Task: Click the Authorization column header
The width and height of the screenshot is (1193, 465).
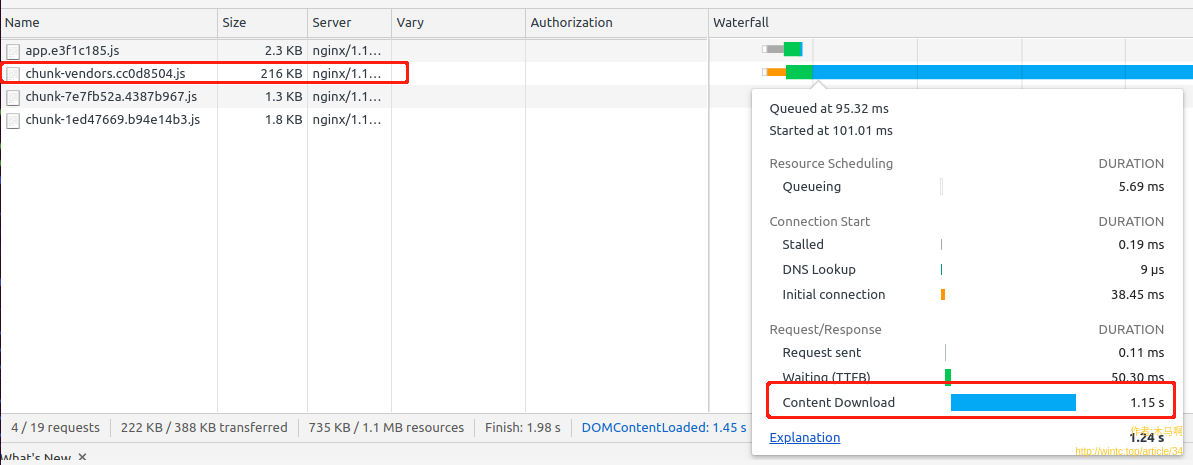Action: click(x=616, y=23)
